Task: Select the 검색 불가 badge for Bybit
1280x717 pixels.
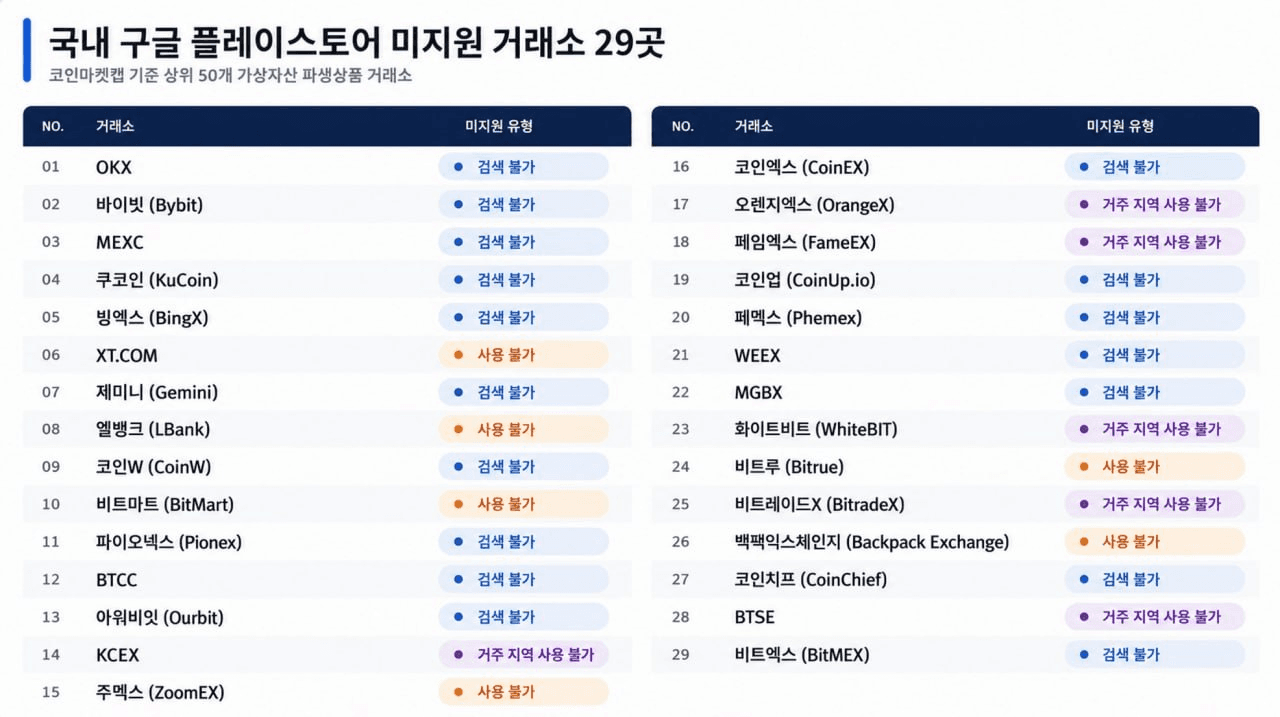Action: point(523,204)
